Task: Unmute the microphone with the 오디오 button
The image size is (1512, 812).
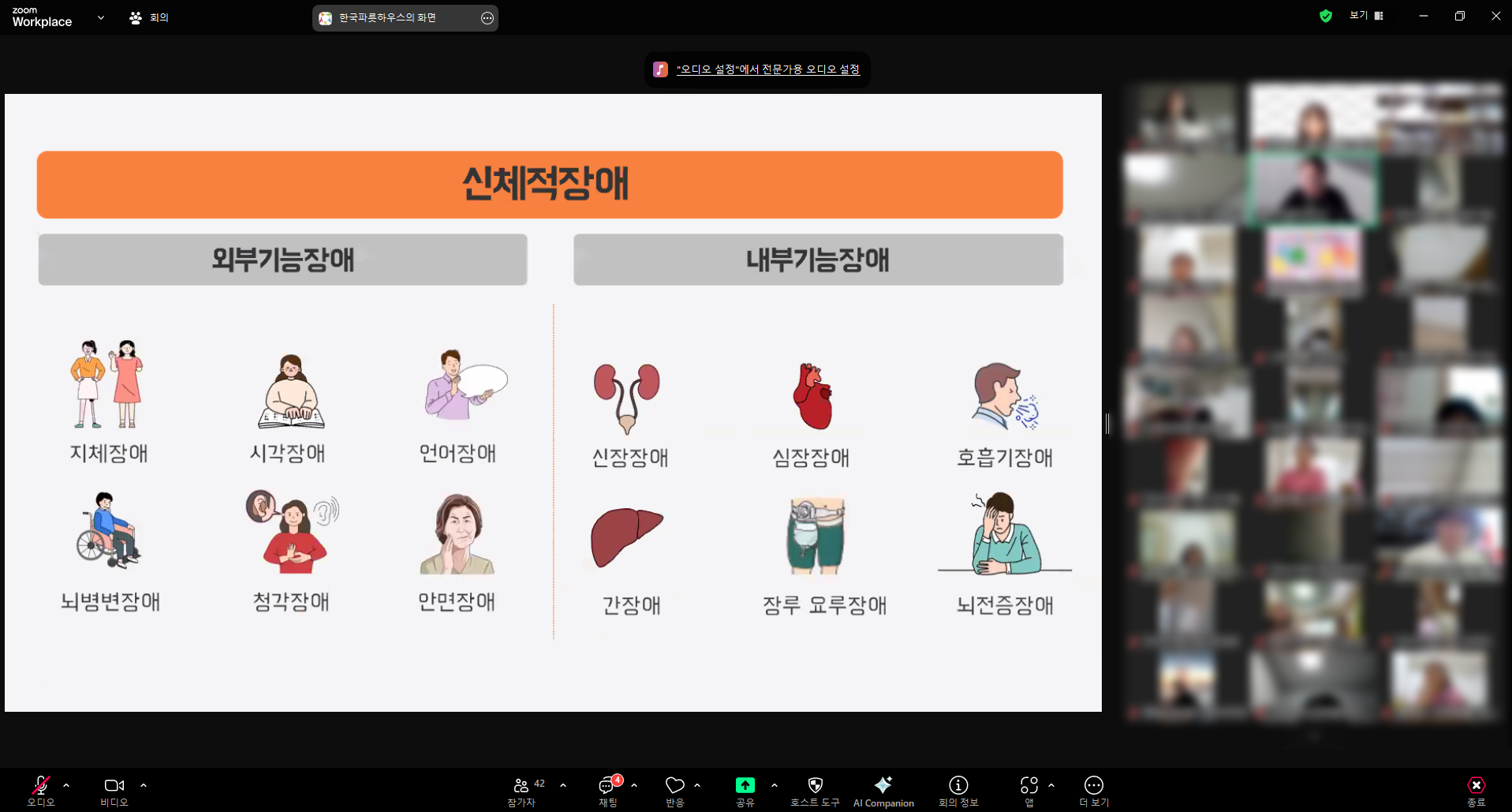Action: coord(40,790)
